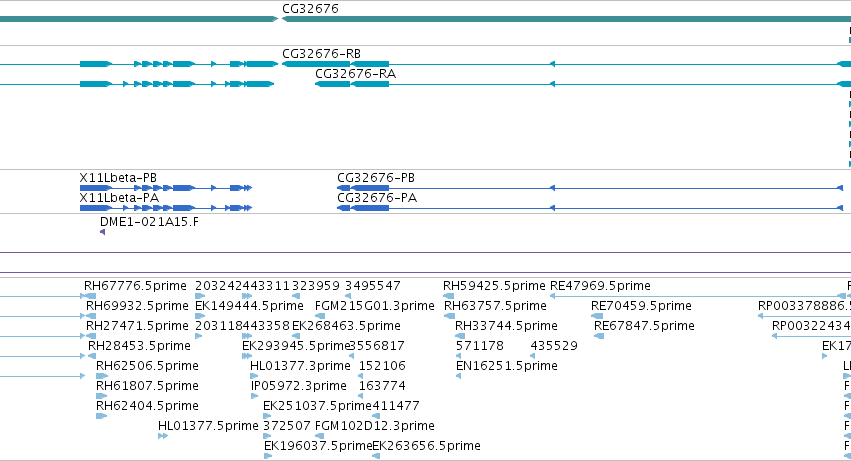Click the CG32676-RA transcript label
This screenshot has width=851, height=461.
pyautogui.click(x=355, y=73)
